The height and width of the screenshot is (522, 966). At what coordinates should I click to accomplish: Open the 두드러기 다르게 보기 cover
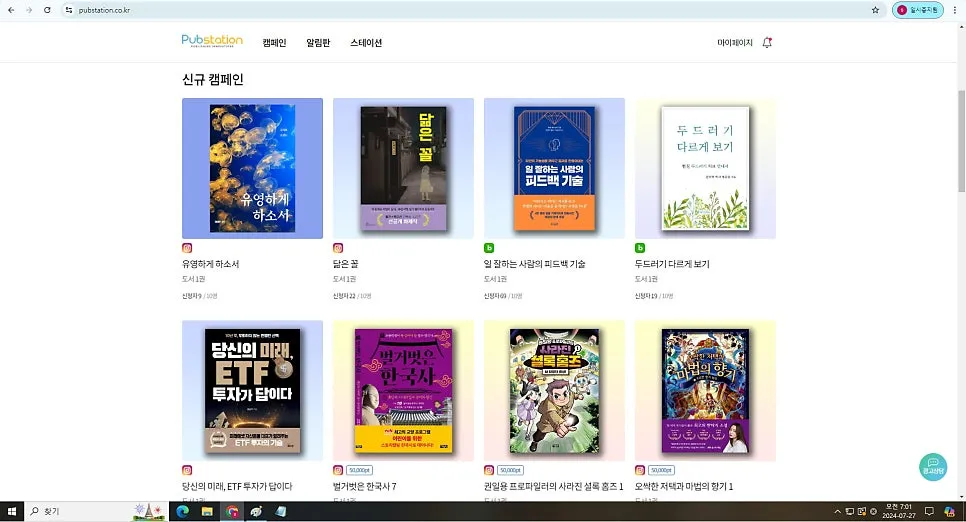(705, 168)
